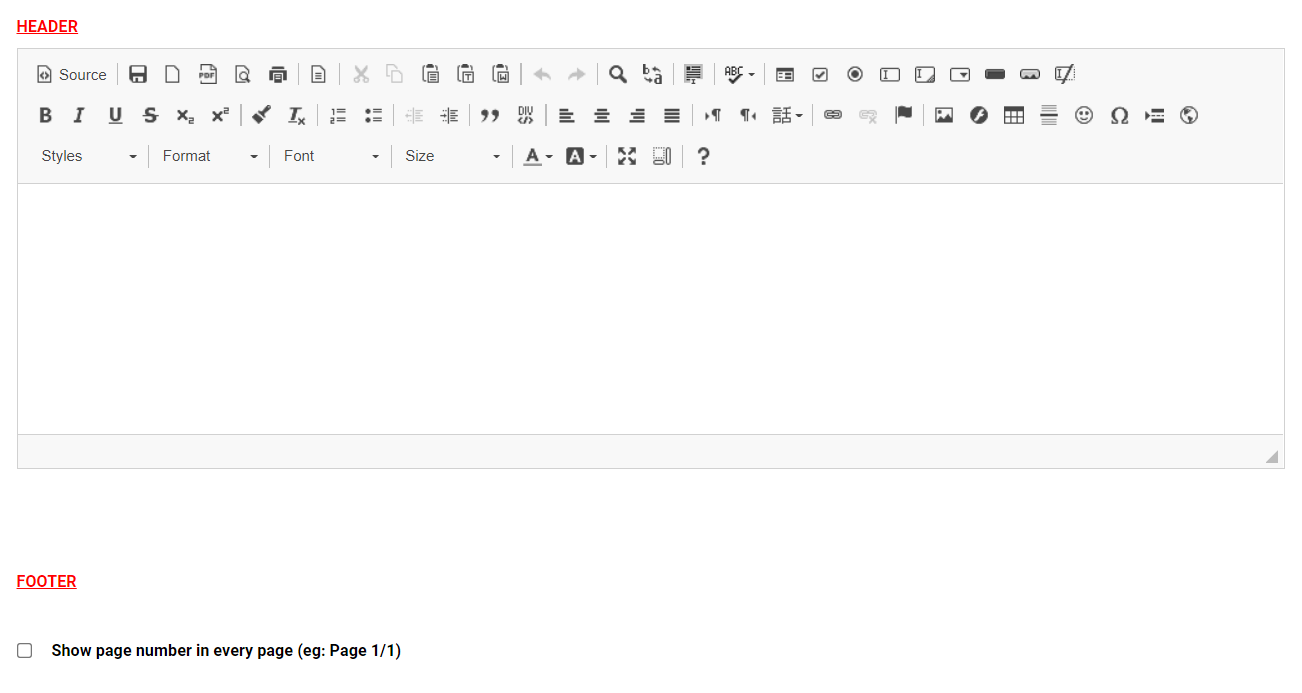Click the Source view button
Screen dimensions: 1302x693
coord(71,75)
